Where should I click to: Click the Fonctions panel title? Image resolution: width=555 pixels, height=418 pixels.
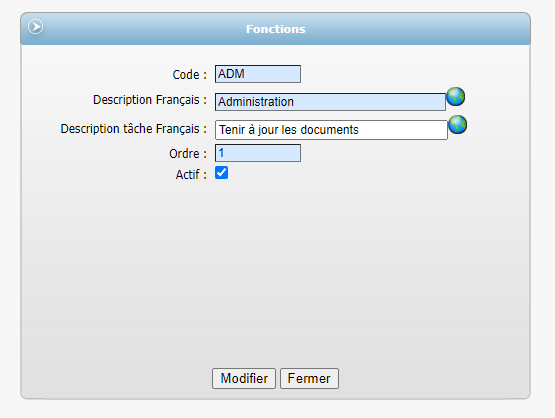point(276,29)
